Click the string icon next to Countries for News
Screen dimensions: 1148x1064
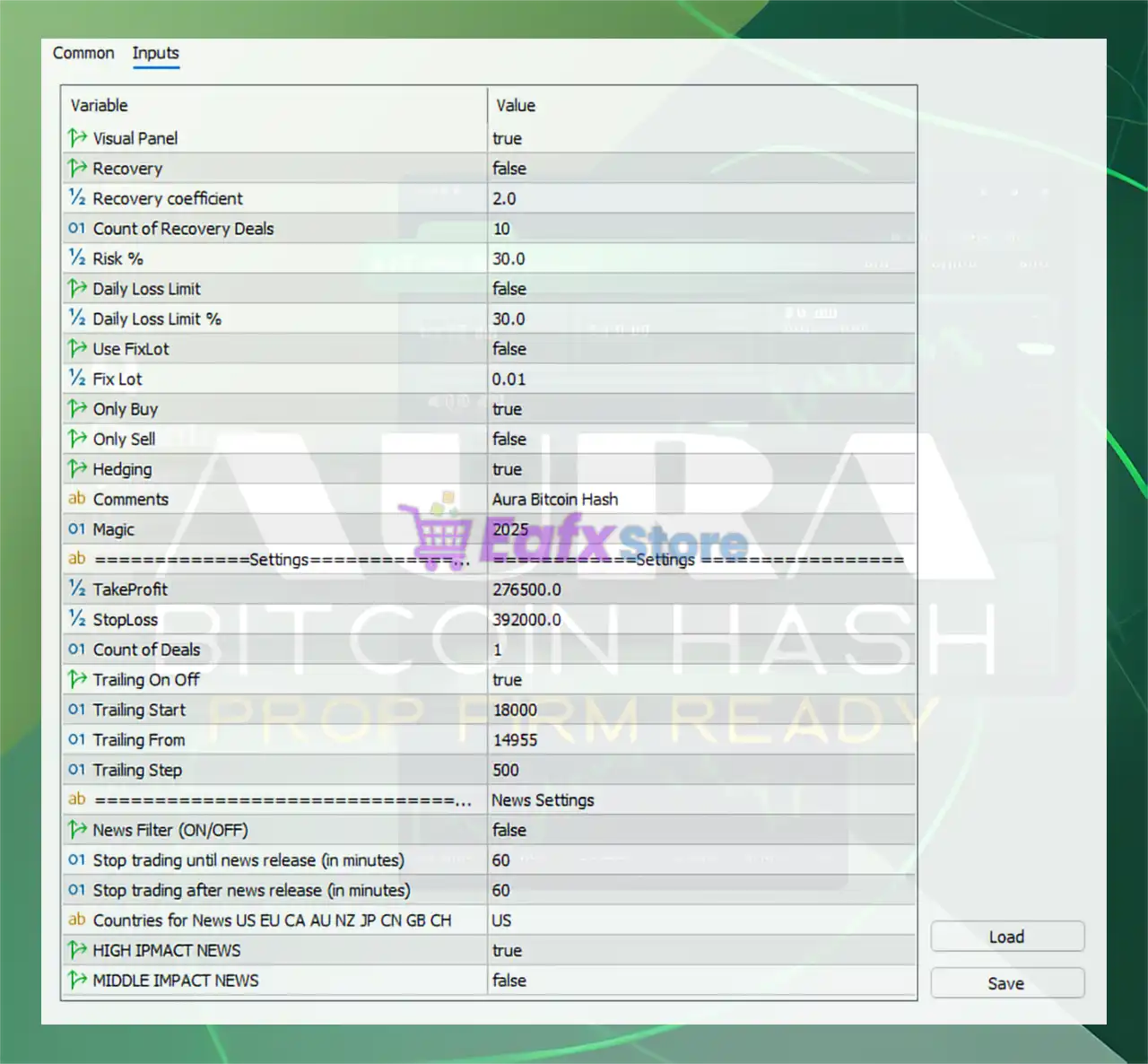[77, 920]
